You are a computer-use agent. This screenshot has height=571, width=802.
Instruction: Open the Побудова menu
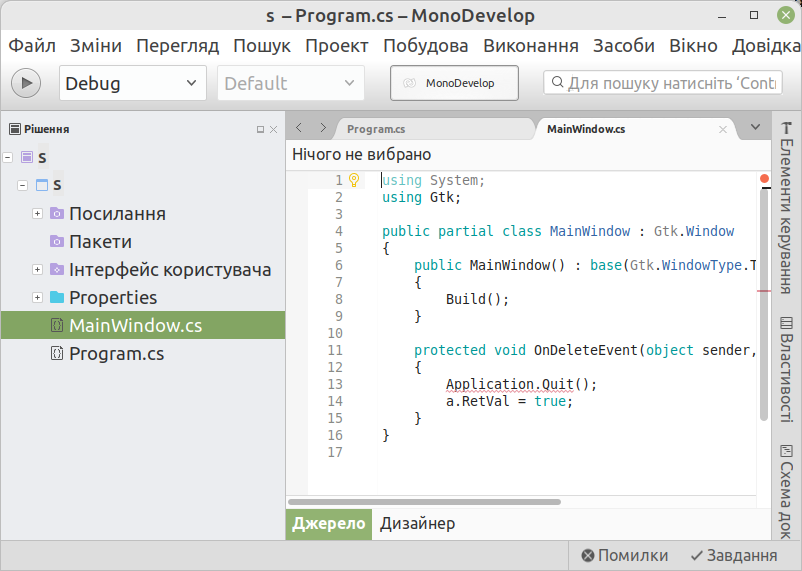point(426,46)
